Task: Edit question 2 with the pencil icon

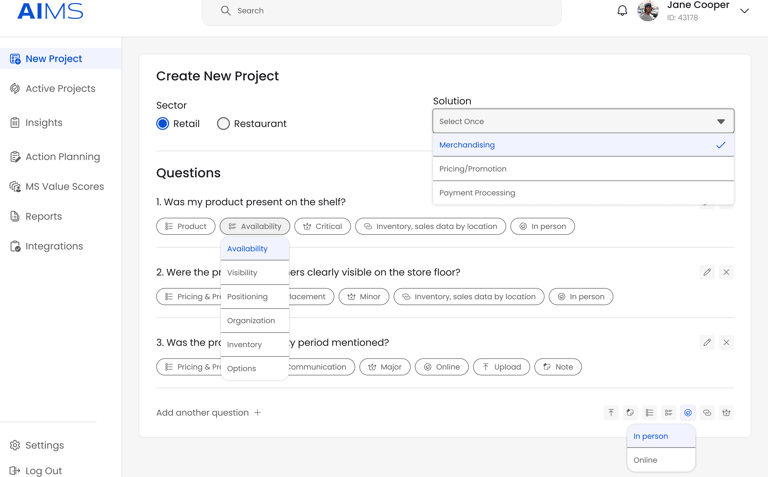Action: [x=707, y=272]
